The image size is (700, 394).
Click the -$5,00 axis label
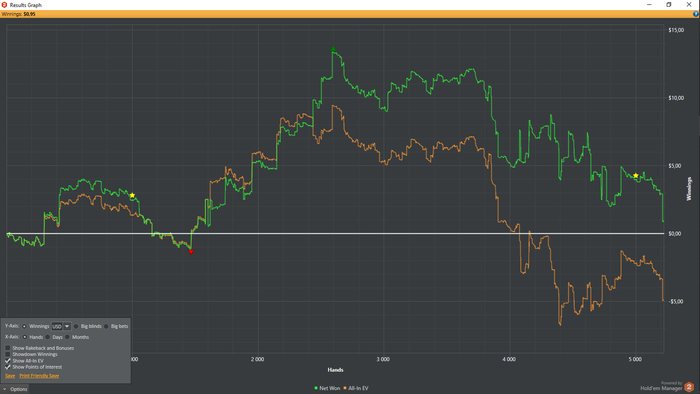676,301
